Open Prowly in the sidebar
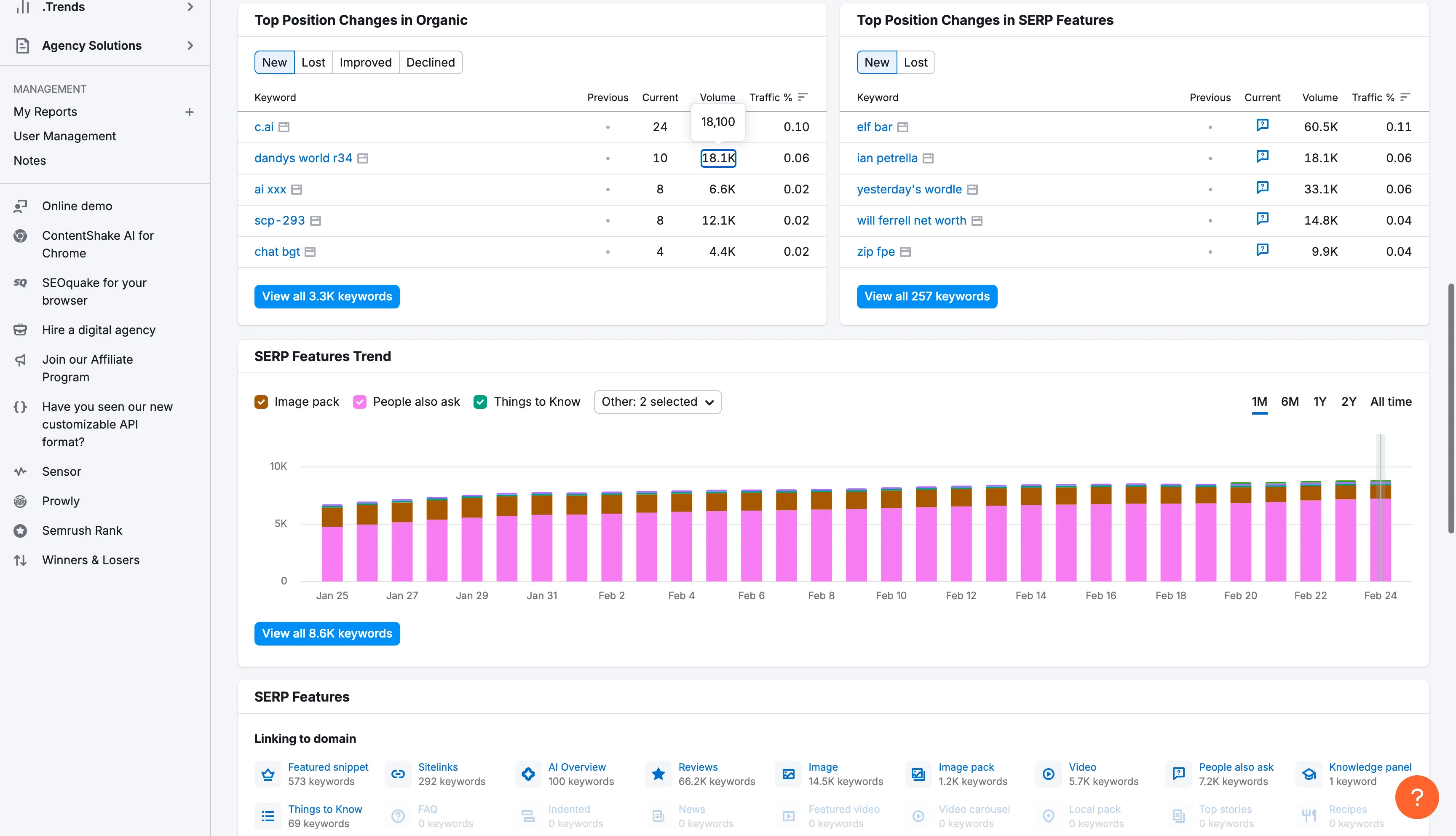The image size is (1456, 836). 61,501
